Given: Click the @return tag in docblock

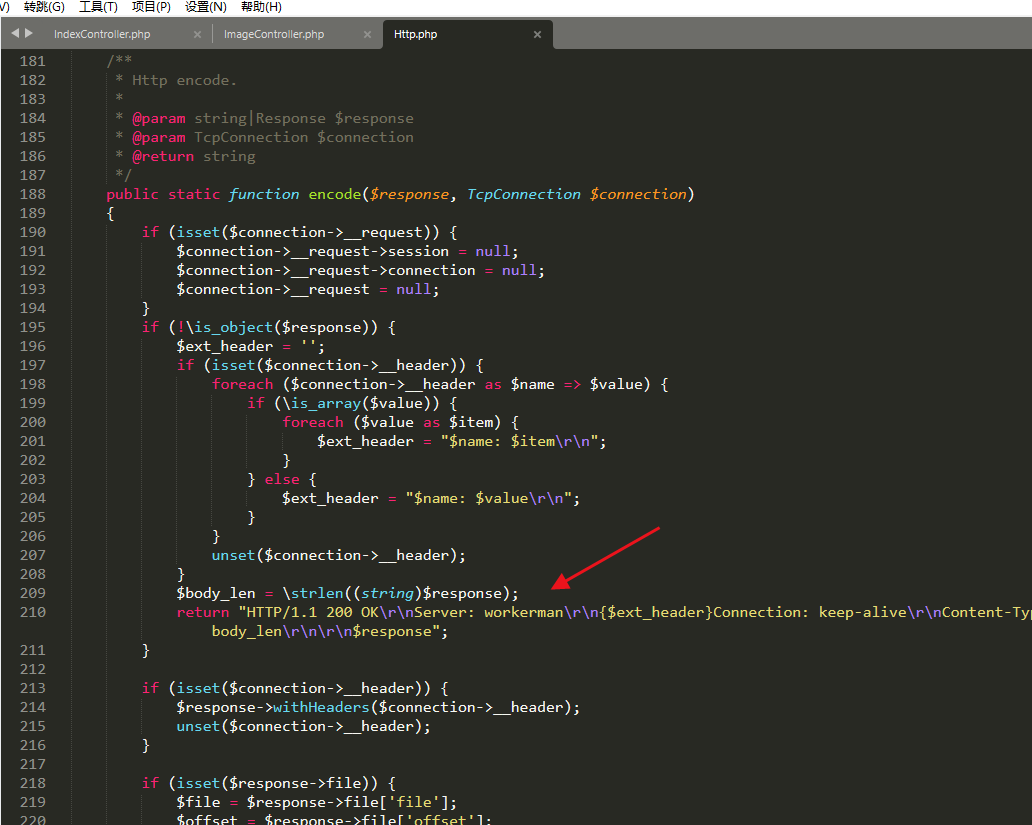Looking at the screenshot, I should (x=163, y=157).
